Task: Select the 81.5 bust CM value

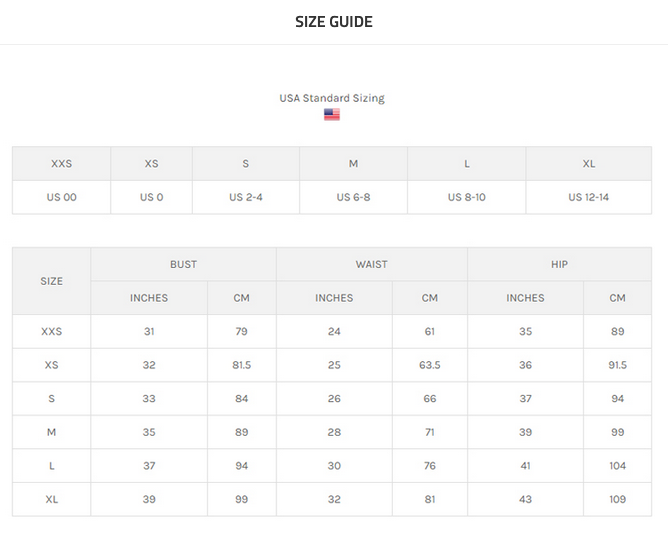Action: 242,365
